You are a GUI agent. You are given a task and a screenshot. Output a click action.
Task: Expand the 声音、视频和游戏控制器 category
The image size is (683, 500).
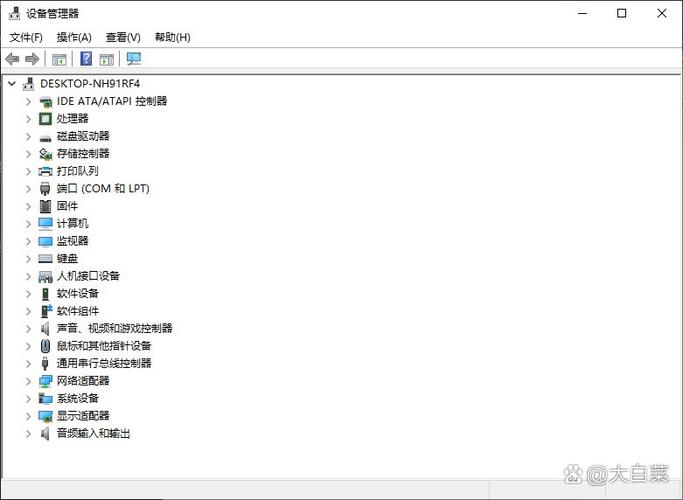point(29,328)
